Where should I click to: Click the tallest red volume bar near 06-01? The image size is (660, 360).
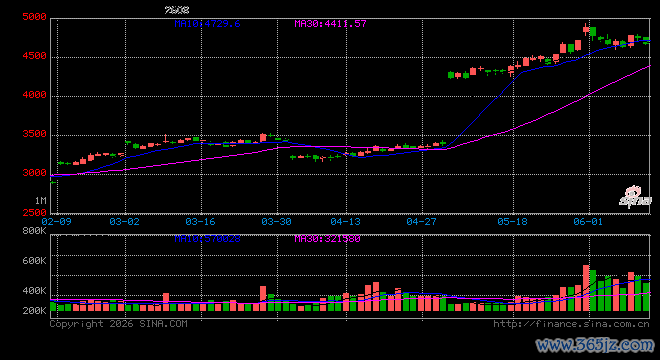(x=586, y=288)
